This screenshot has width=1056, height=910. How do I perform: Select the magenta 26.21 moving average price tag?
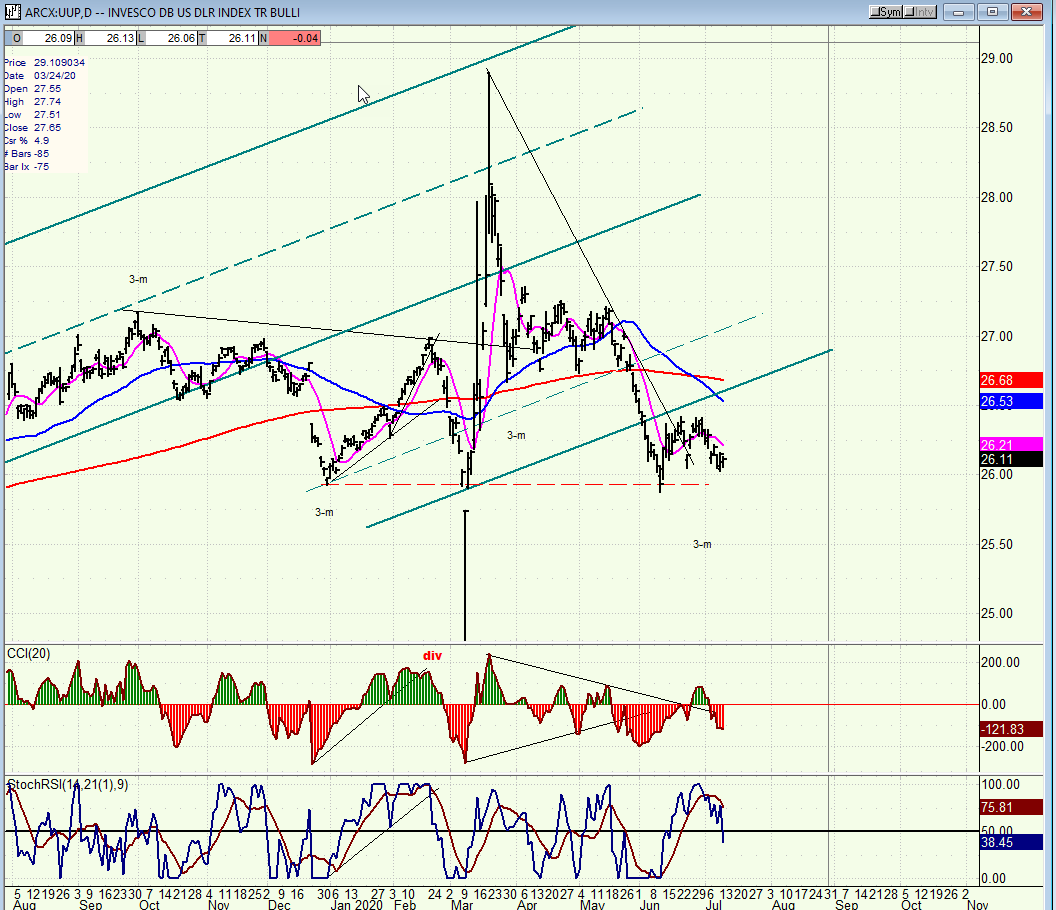tap(1011, 445)
